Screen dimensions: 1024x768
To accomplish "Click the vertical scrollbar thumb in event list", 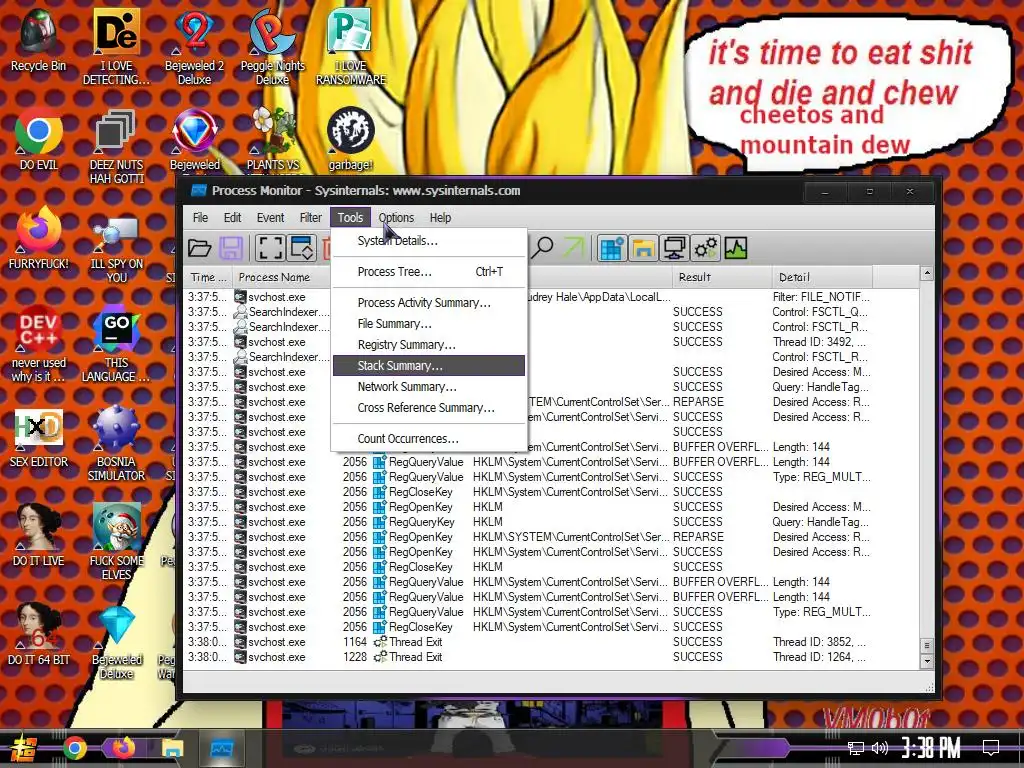I will click(927, 645).
